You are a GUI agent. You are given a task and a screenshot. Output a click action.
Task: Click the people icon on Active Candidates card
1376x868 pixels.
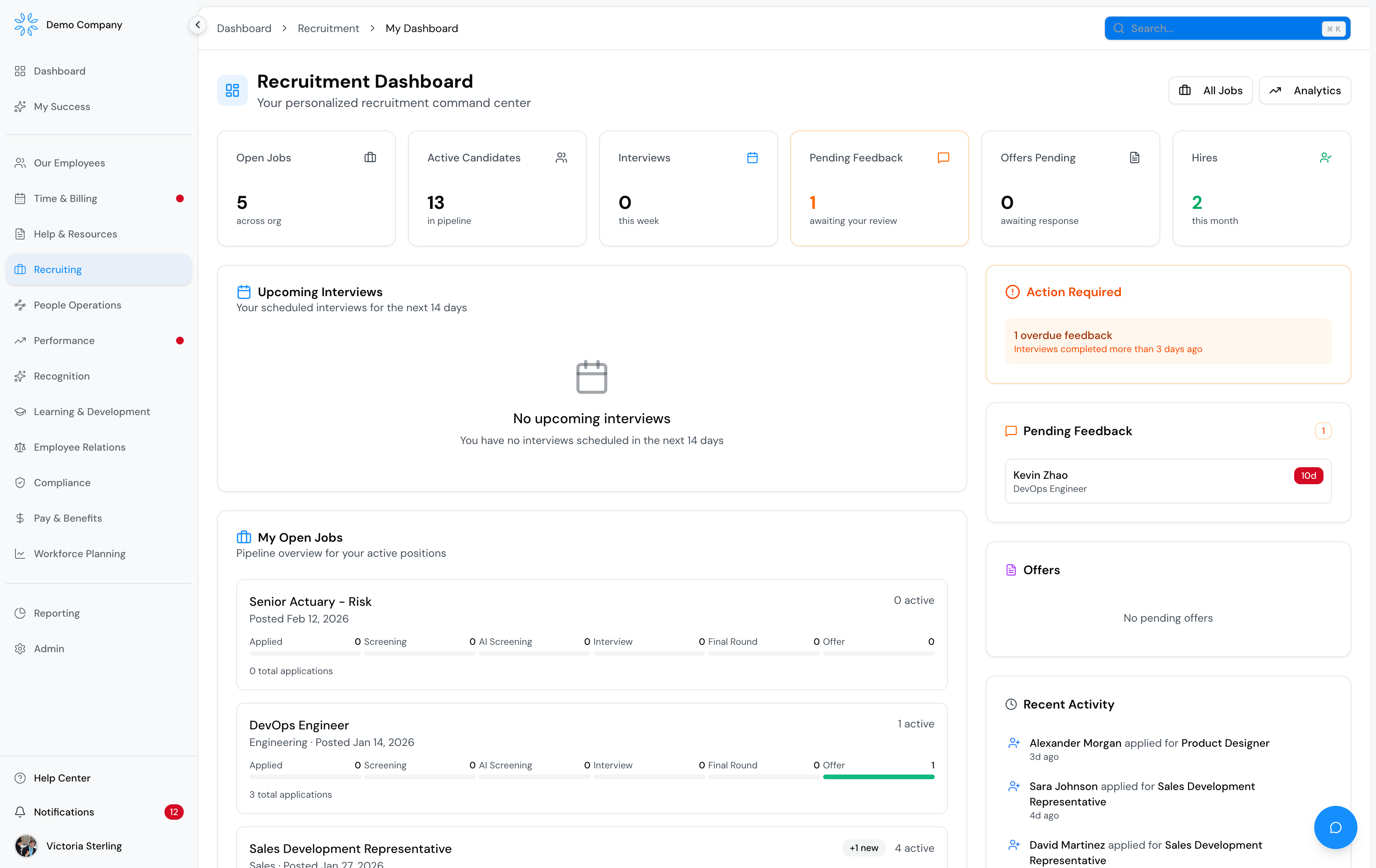pyautogui.click(x=562, y=157)
